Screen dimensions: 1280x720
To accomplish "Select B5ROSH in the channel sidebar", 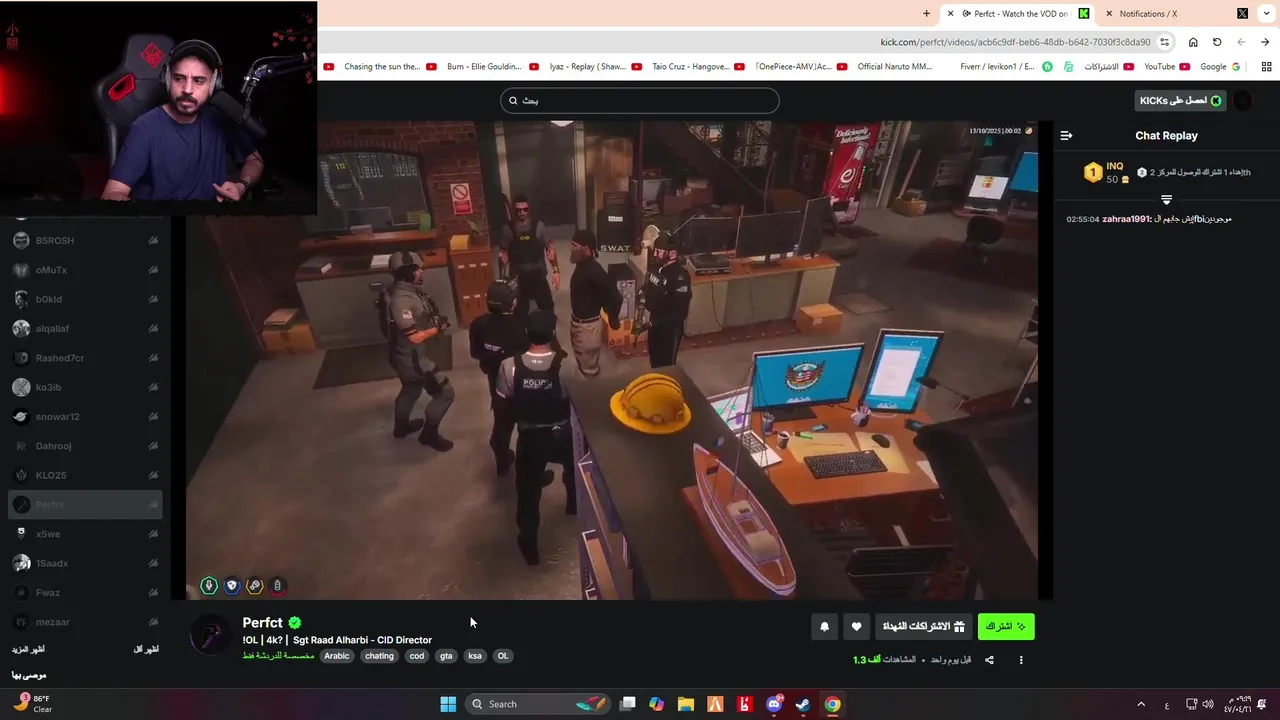I will (85, 241).
